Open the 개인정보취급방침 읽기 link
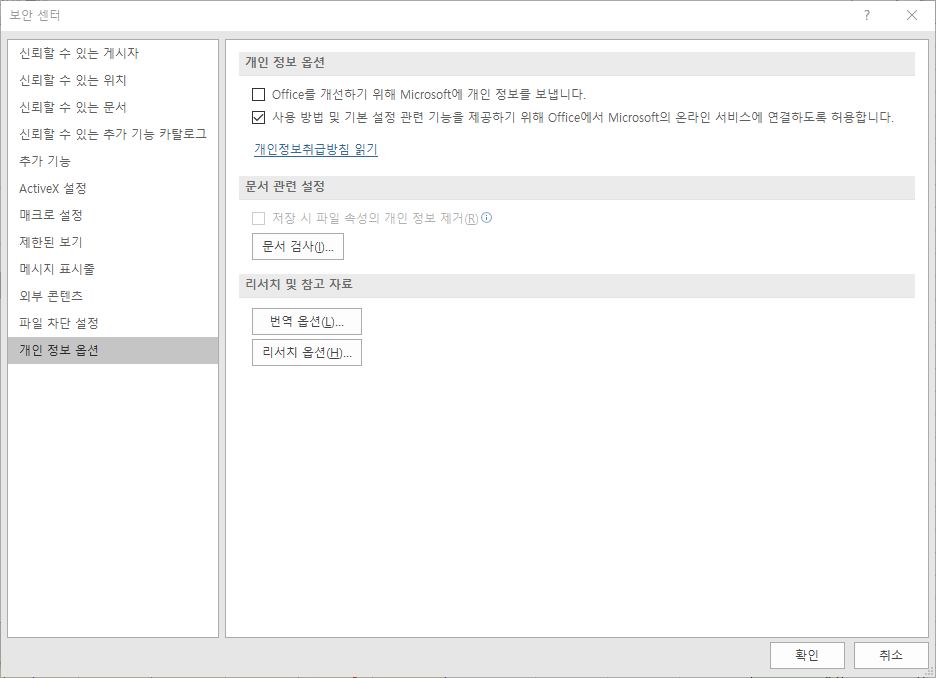 [x=316, y=149]
